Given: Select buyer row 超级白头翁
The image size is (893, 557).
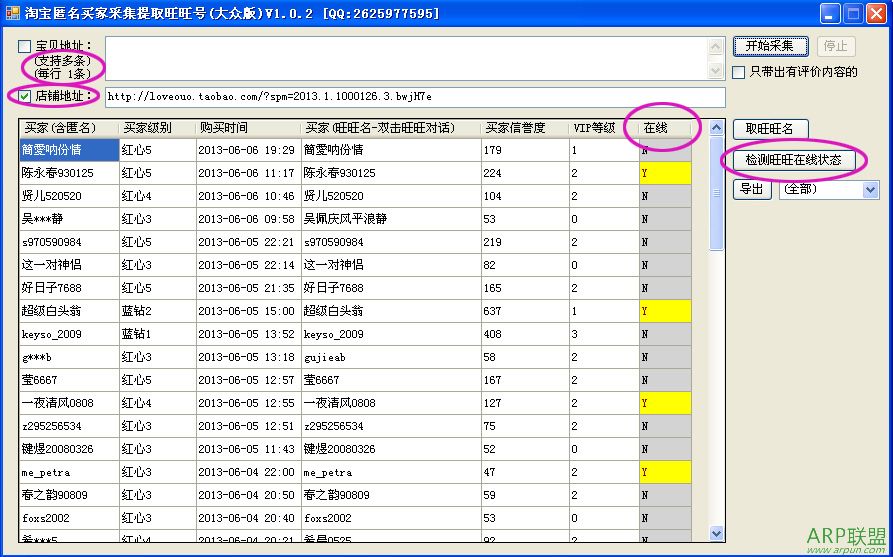Looking at the screenshot, I should coord(68,311).
